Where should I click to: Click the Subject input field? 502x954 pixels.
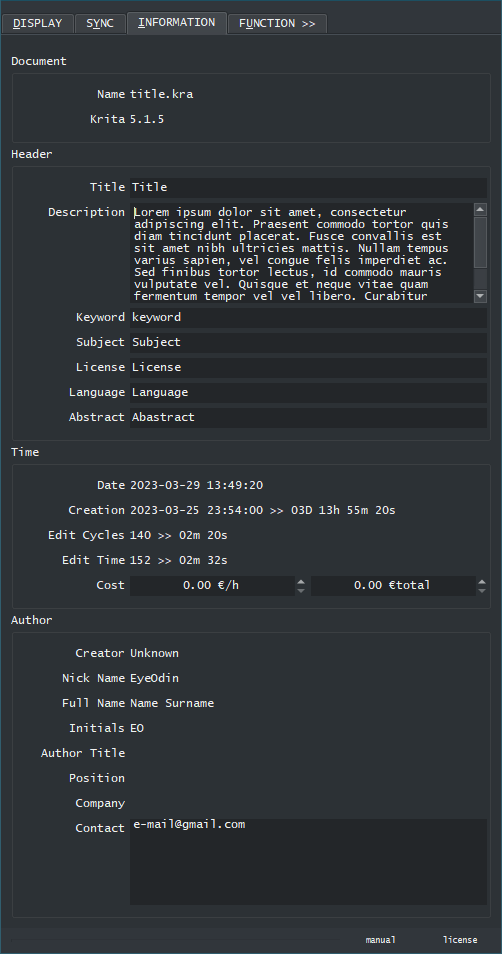click(x=309, y=343)
